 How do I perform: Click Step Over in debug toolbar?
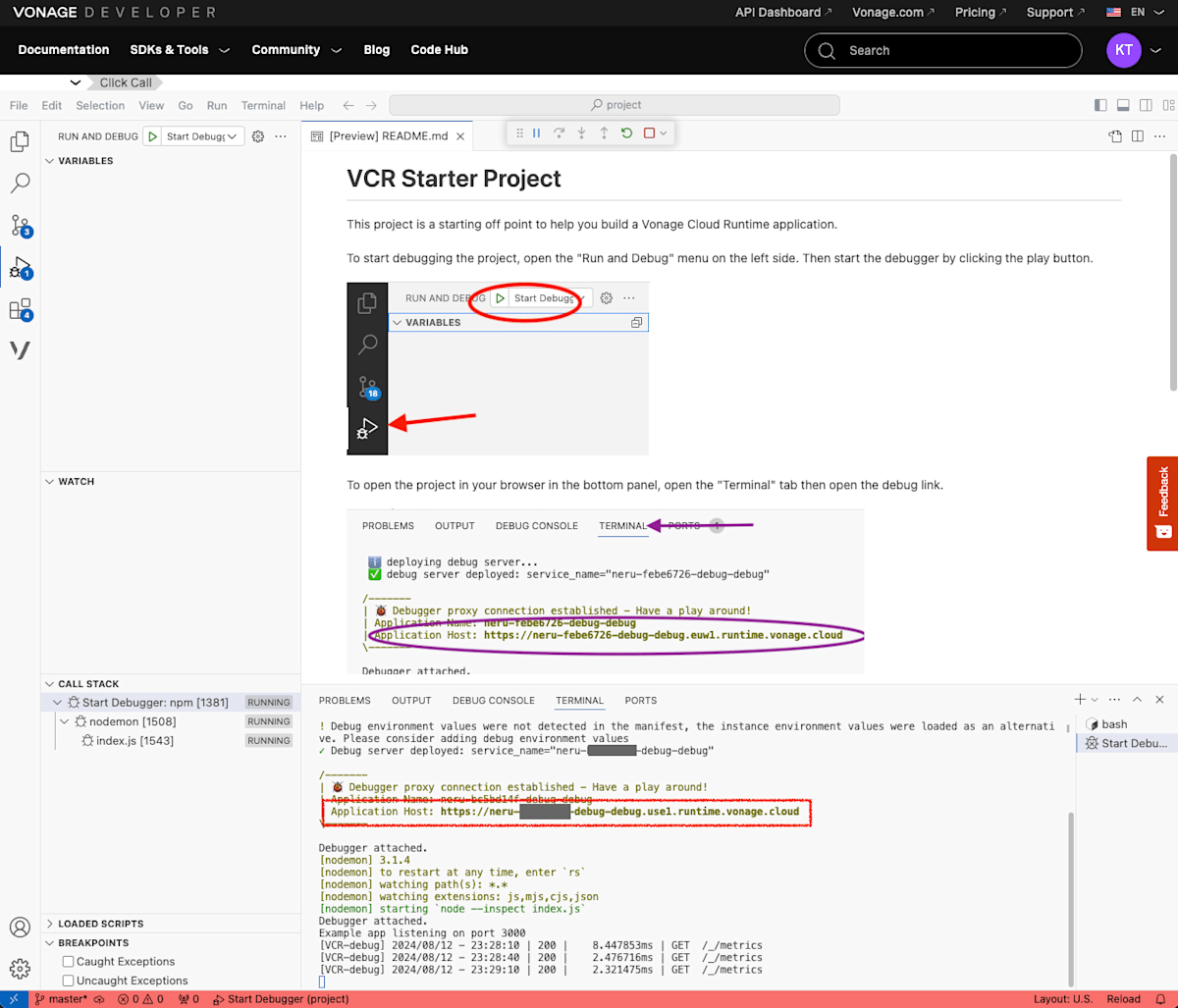[x=559, y=133]
